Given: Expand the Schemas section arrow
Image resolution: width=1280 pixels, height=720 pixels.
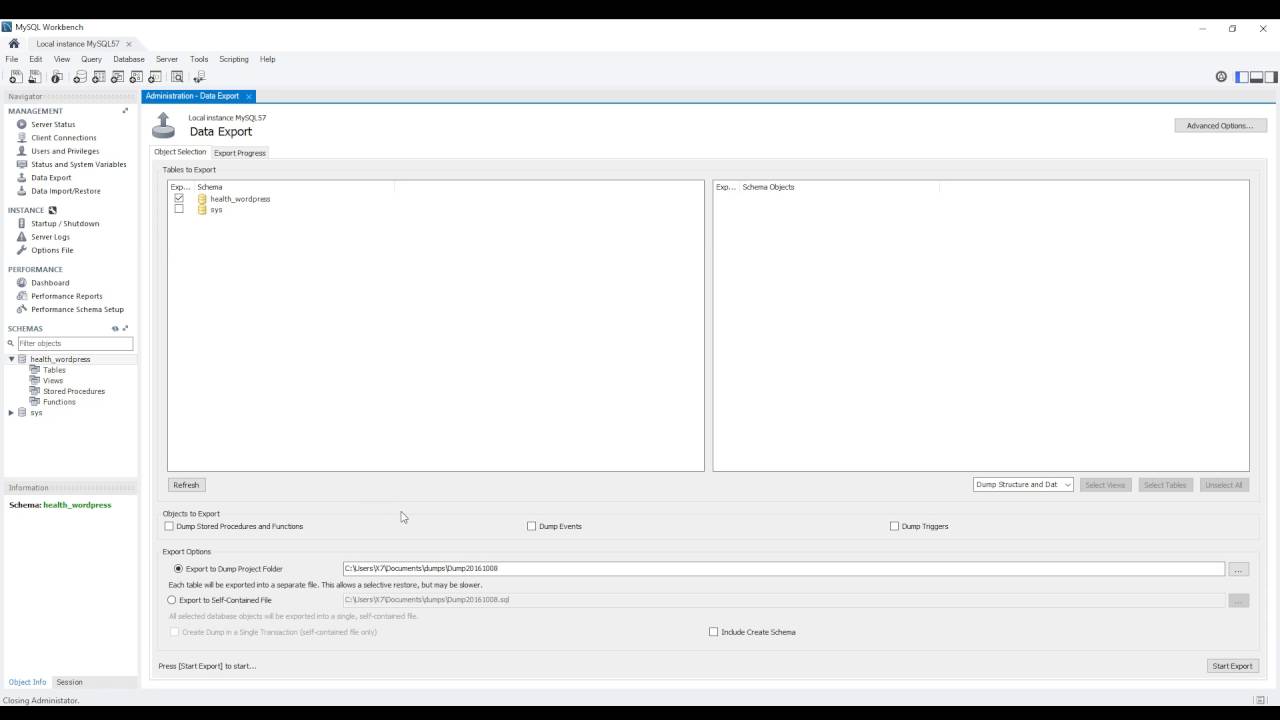Looking at the screenshot, I should pos(125,329).
